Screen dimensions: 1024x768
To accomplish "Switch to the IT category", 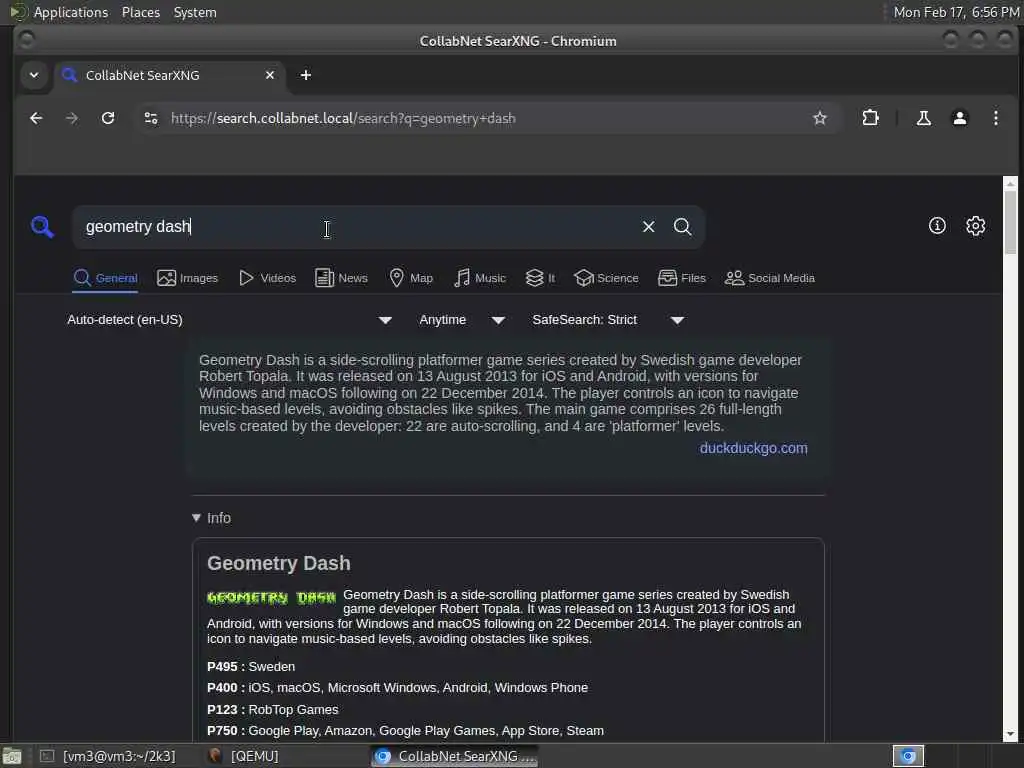I will pyautogui.click(x=540, y=278).
